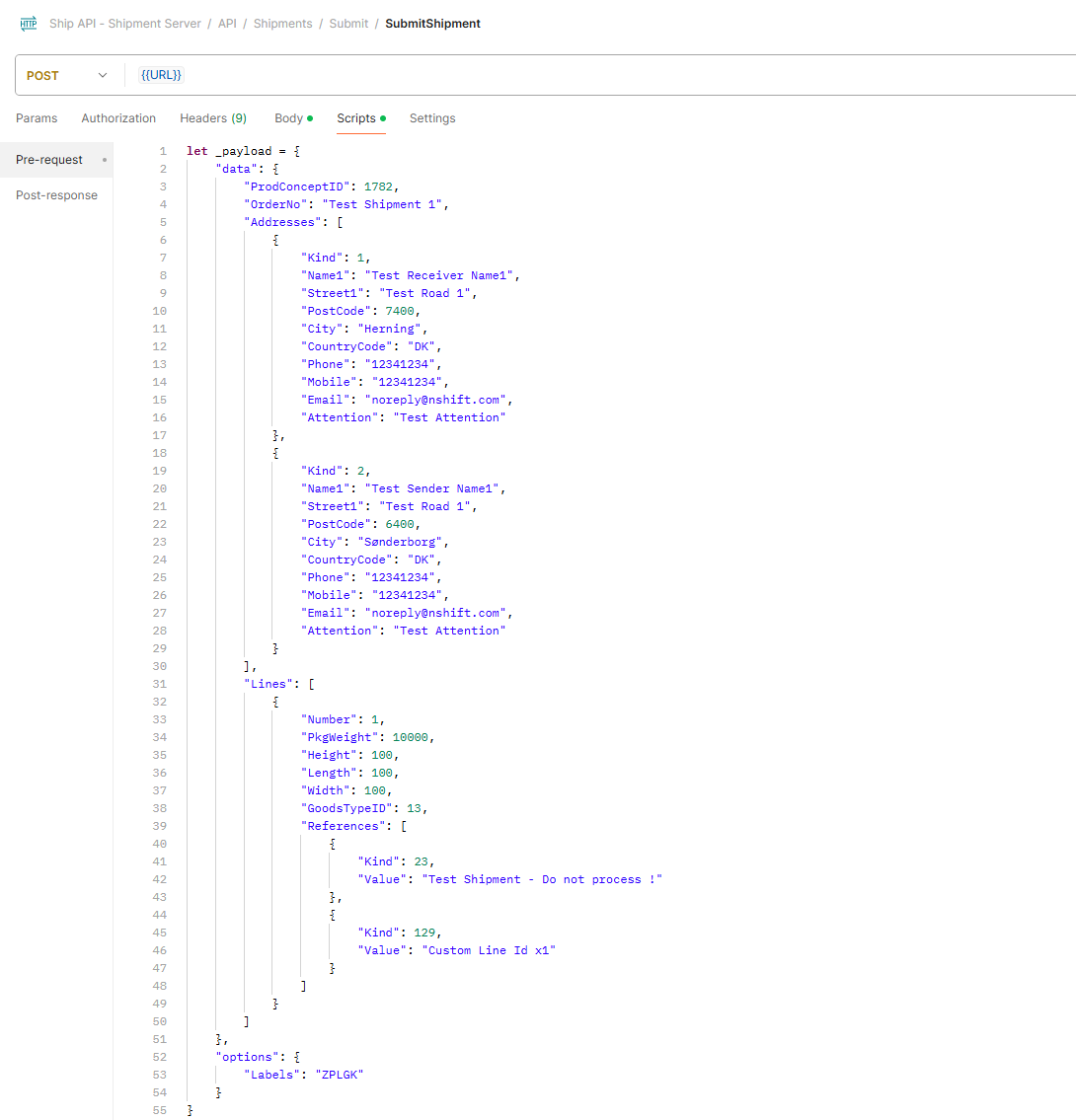Go to the Shipments breadcrumb folder

point(282,24)
